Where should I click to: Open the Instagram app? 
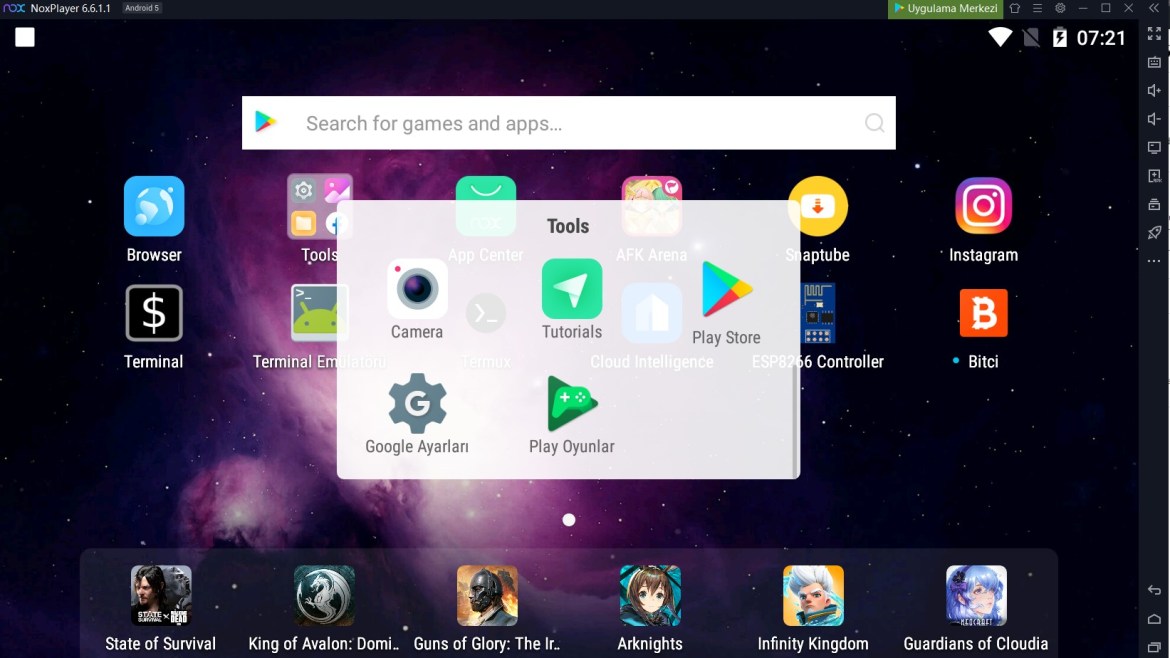(x=983, y=206)
